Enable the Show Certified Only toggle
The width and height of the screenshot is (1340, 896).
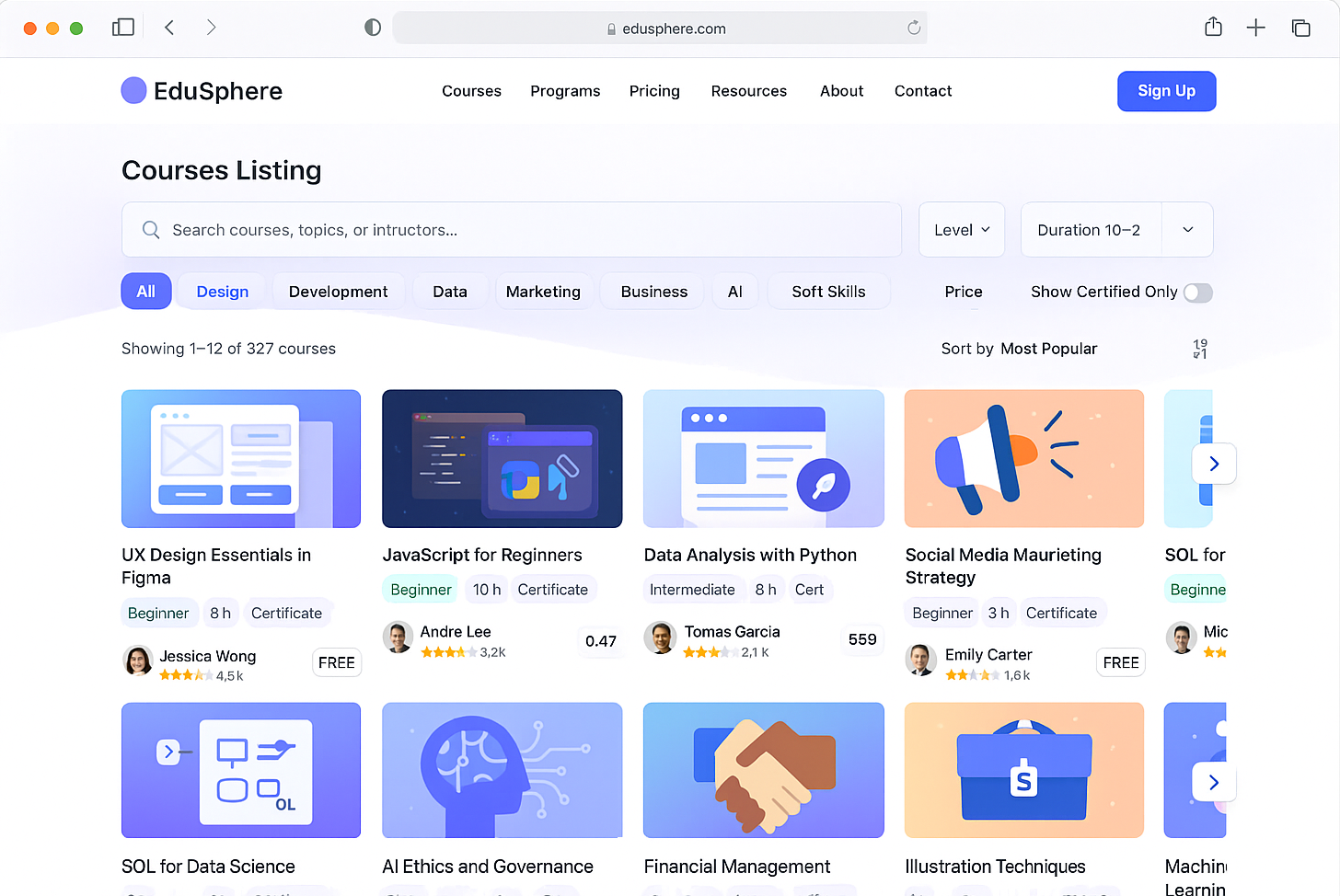(1197, 293)
